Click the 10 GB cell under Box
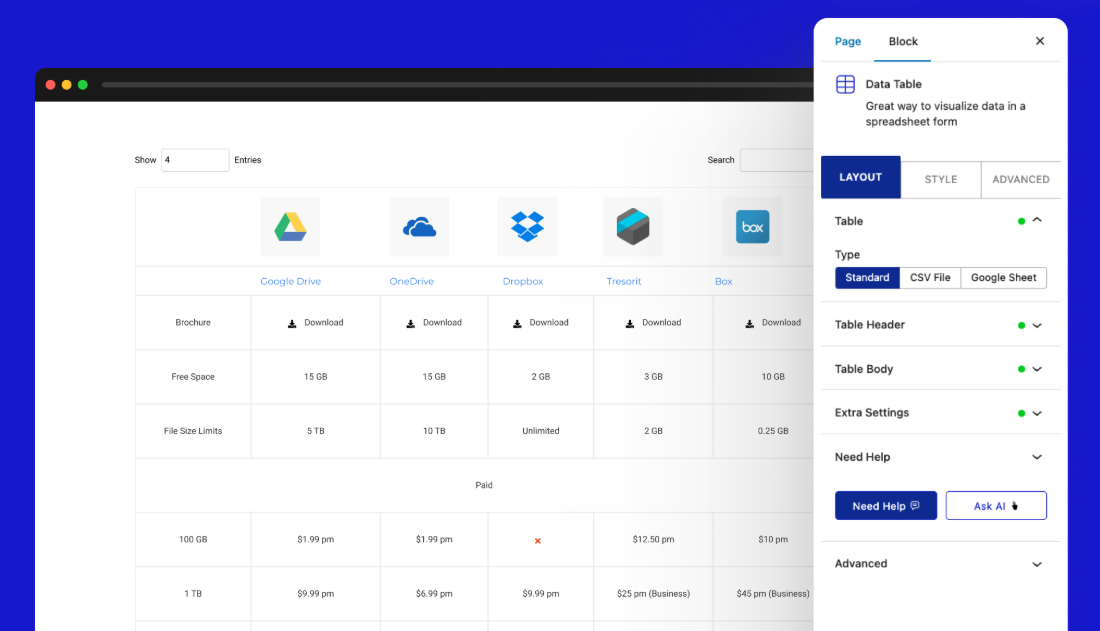 pos(764,377)
